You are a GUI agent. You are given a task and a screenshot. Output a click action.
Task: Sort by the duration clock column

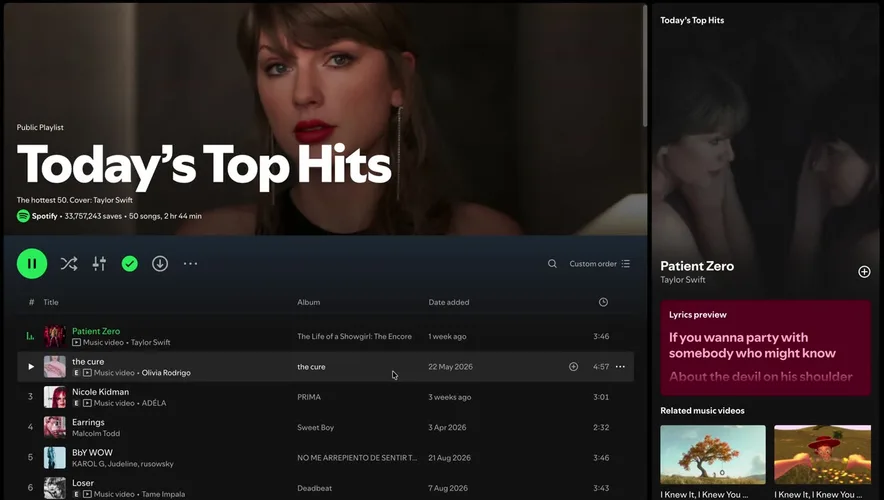603,302
